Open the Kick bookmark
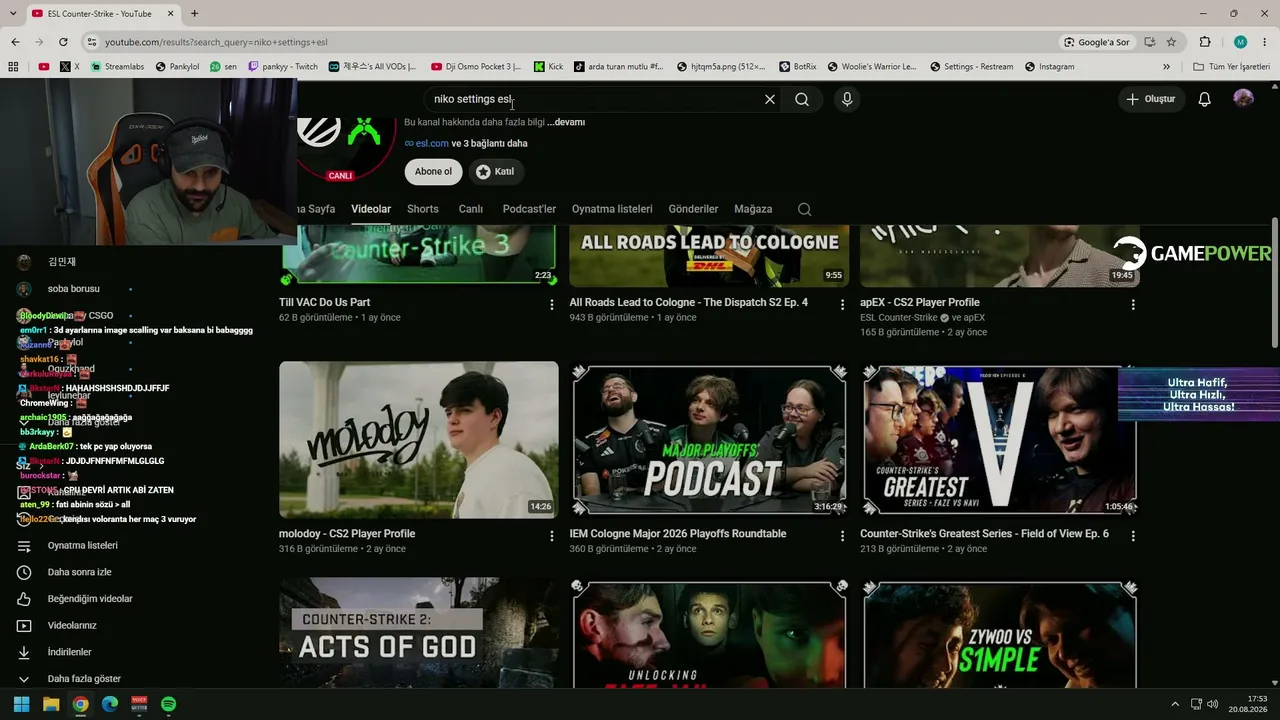Screen dimensions: 1280x720 tap(549, 67)
